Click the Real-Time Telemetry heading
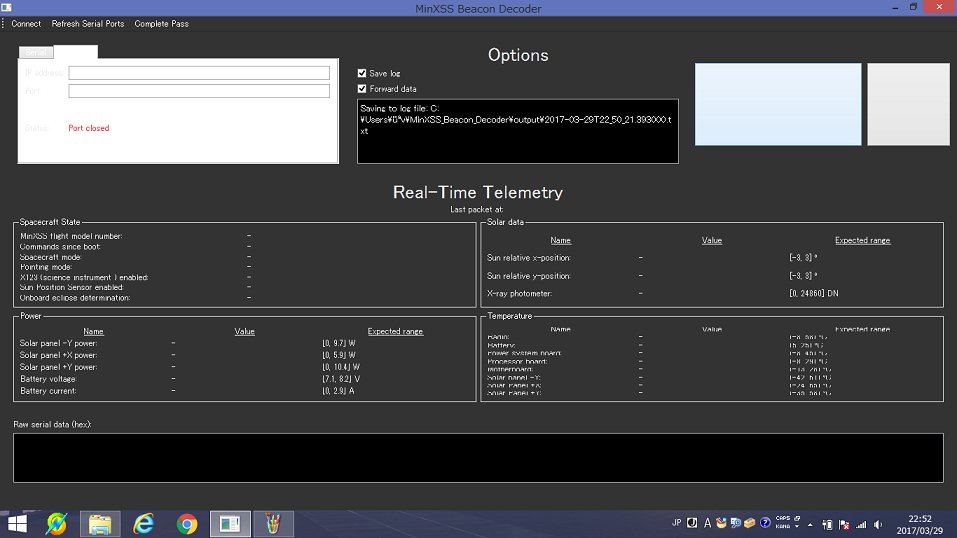The image size is (957, 538). pos(478,192)
